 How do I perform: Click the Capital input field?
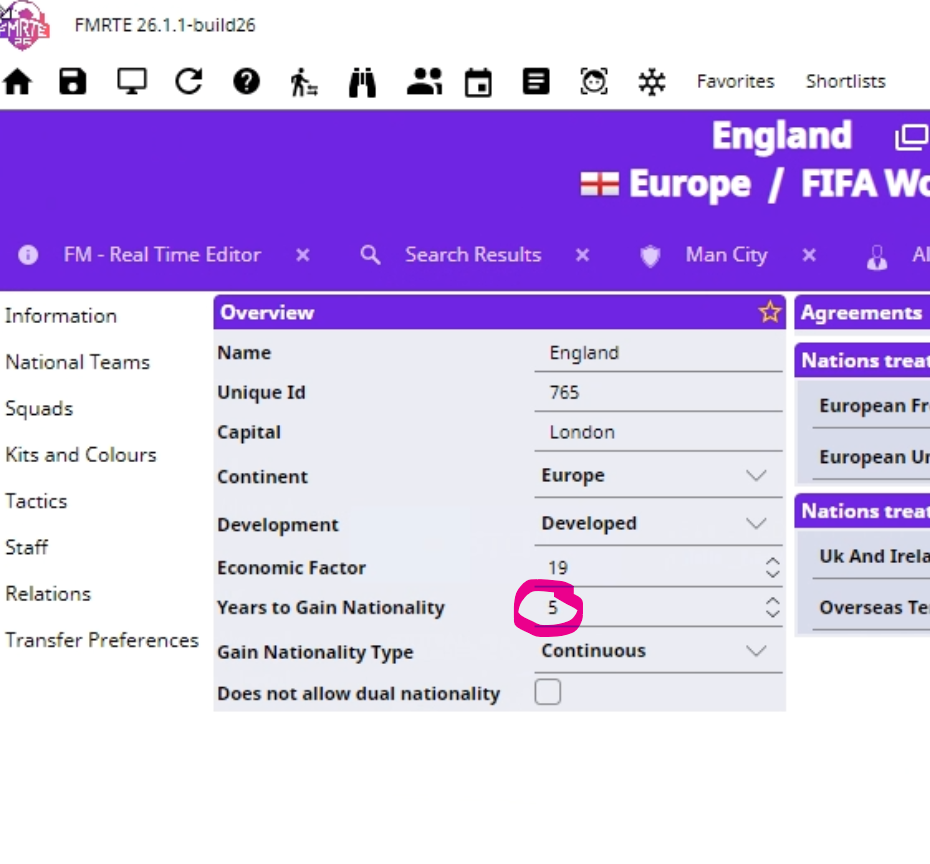(658, 433)
